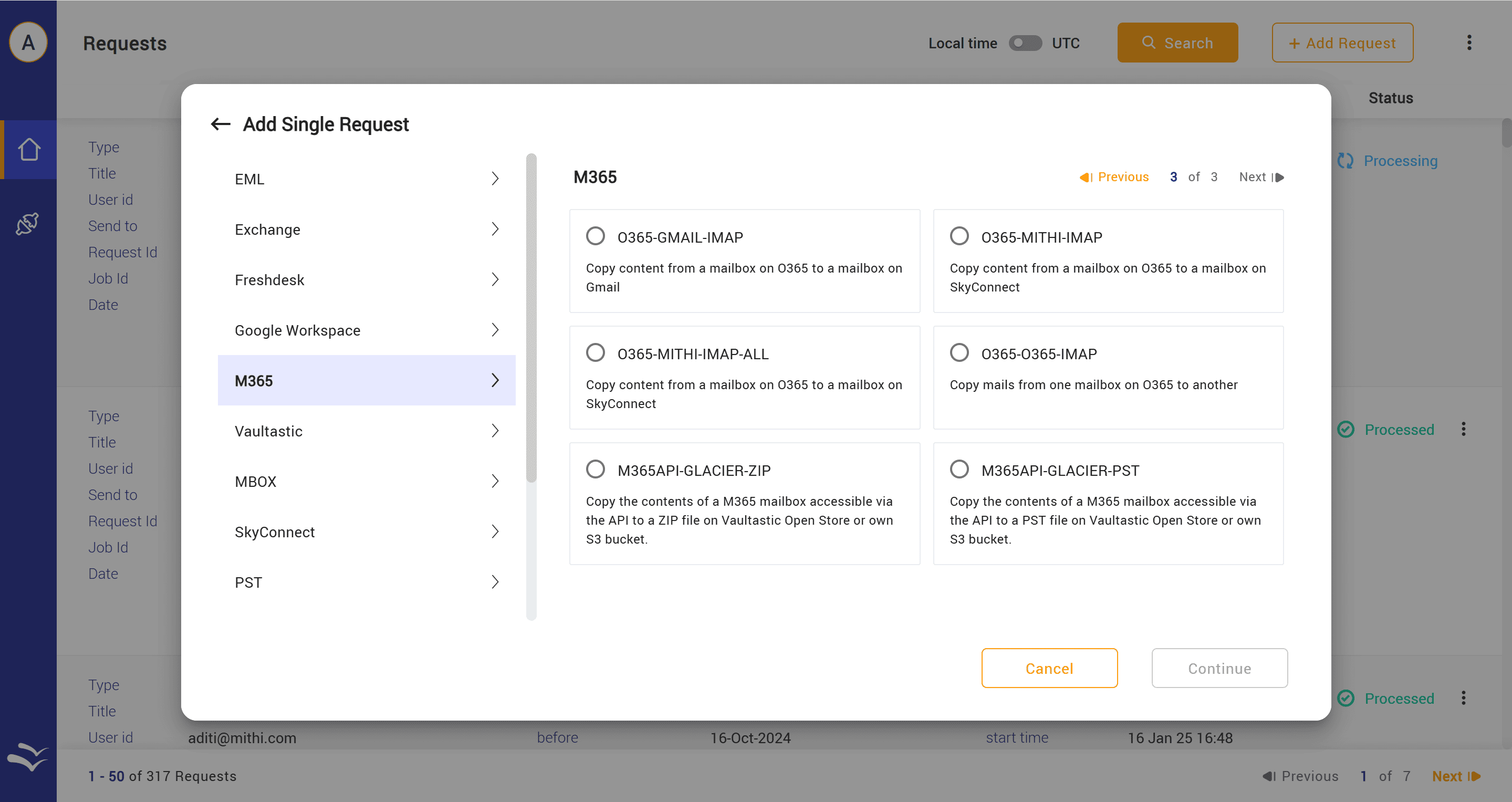
Task: Expand the Vaultastic category arrow
Action: click(495, 431)
